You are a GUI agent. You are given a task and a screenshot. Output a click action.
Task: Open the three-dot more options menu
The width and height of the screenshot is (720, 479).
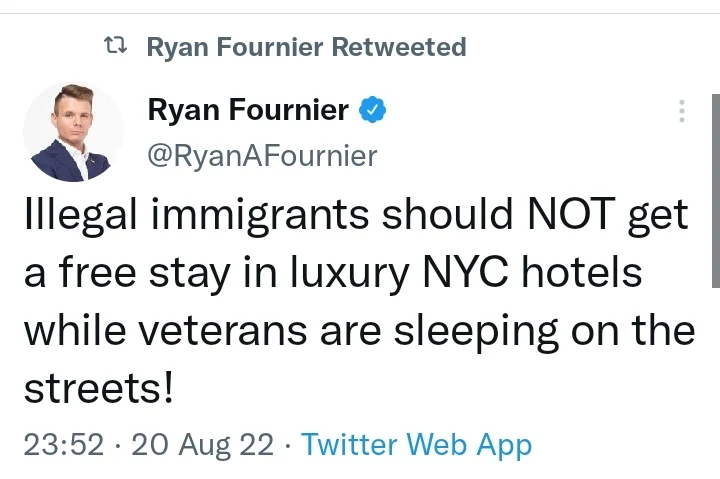coord(682,111)
